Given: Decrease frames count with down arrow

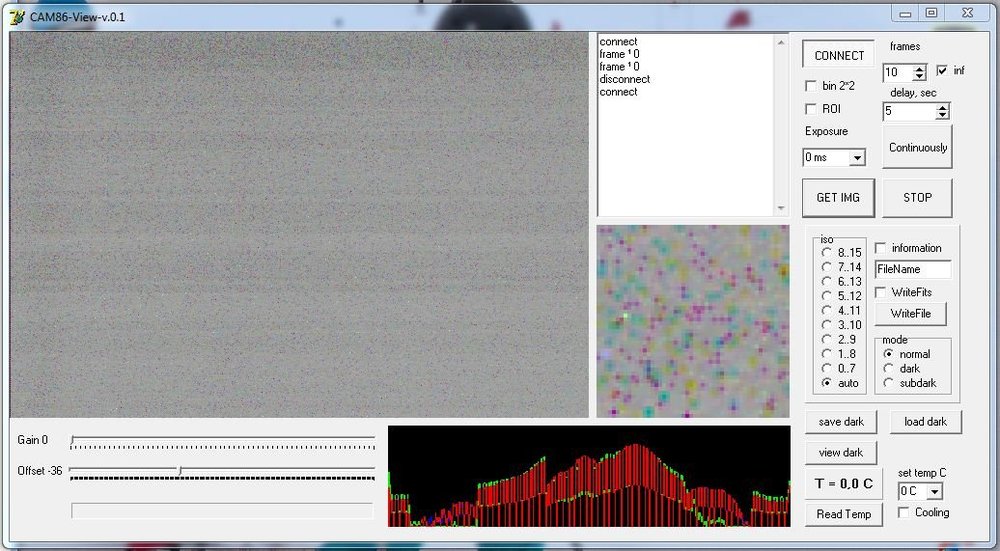Looking at the screenshot, I should (919, 77).
